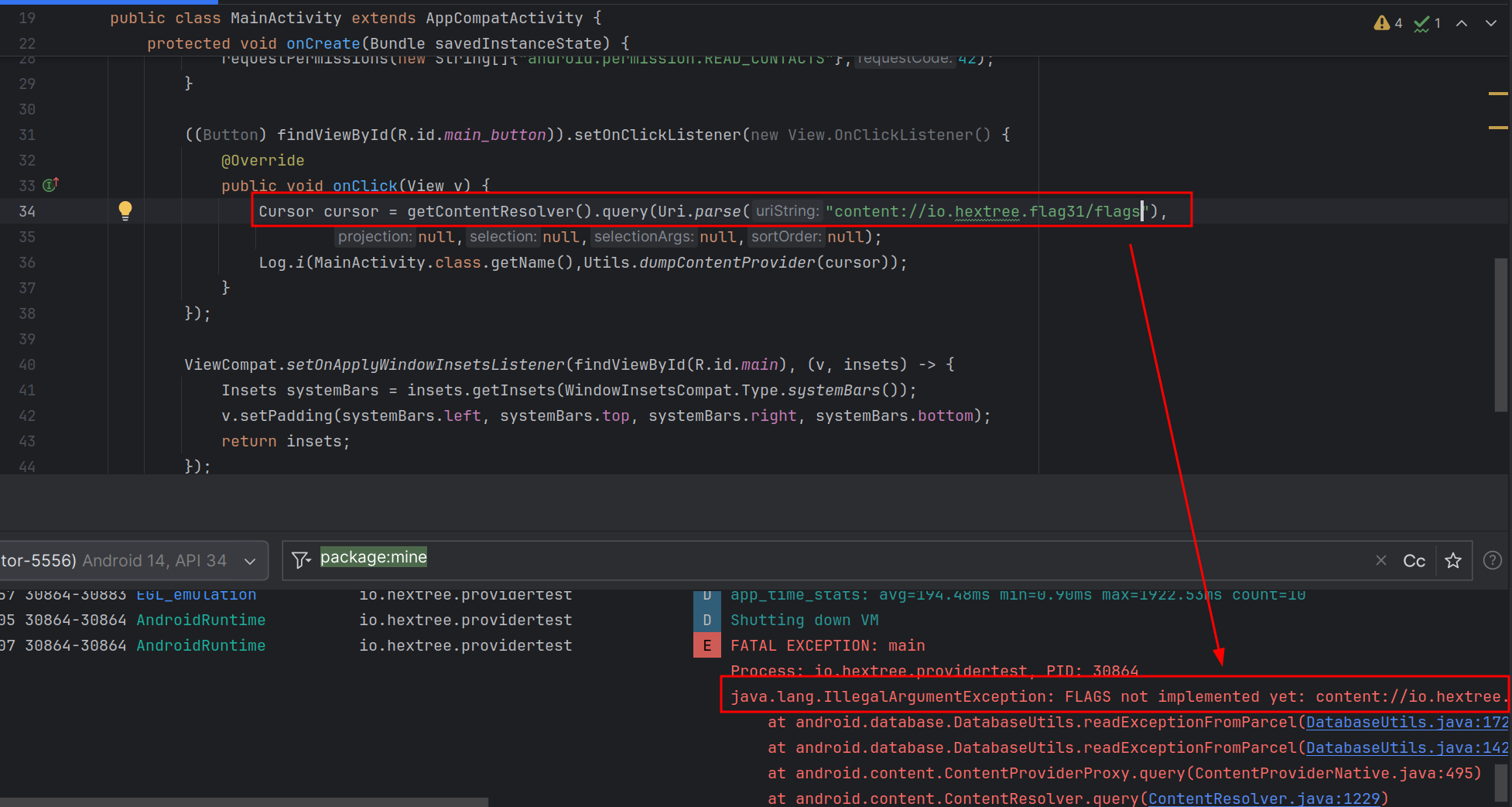The image size is (1512, 807).
Task: Click the Shutting down VM log message
Action: pyautogui.click(x=804, y=620)
